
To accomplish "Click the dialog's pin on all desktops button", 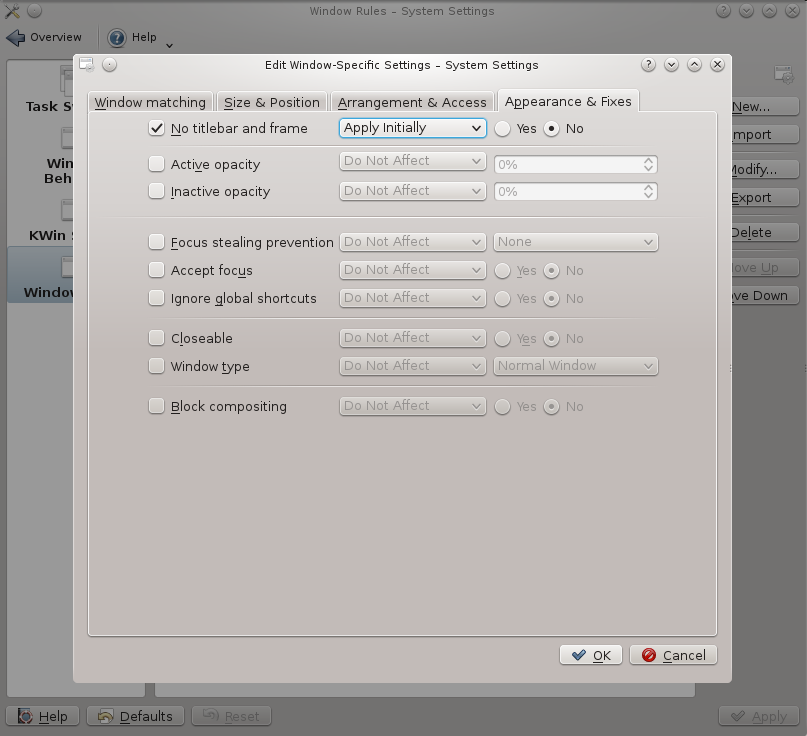I will pos(110,65).
